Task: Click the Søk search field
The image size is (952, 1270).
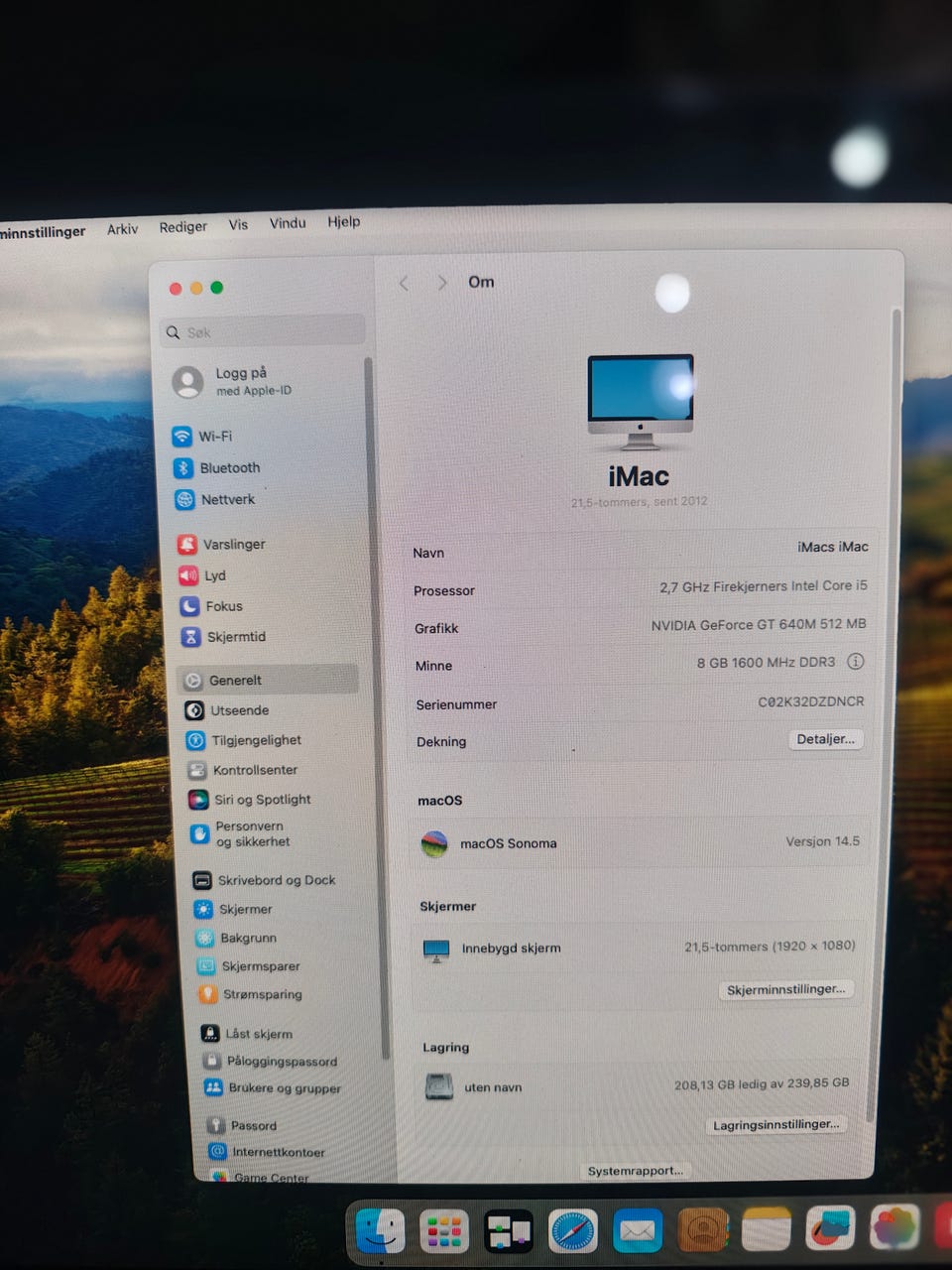Action: coord(263,331)
